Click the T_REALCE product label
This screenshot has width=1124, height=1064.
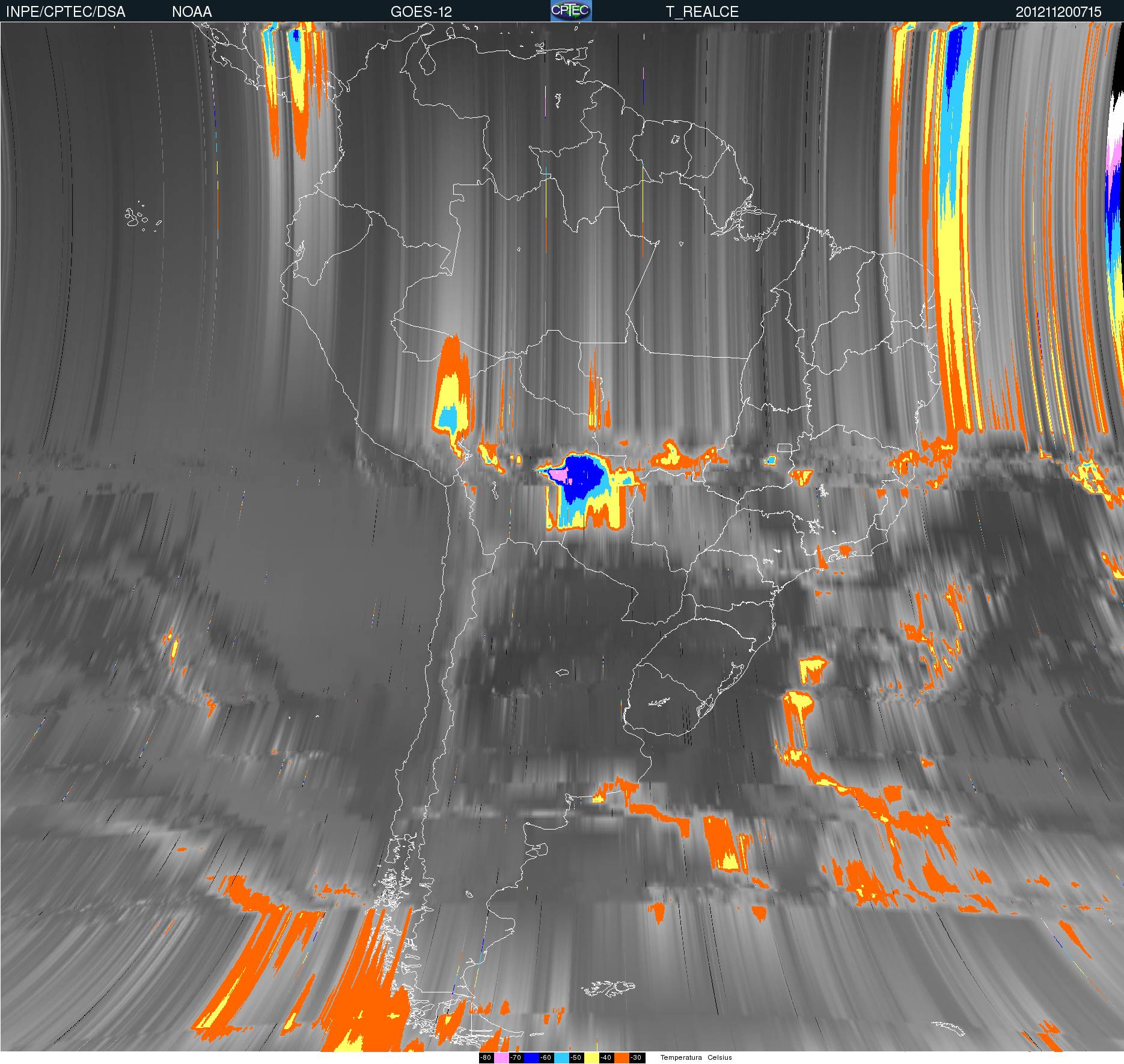click(x=702, y=11)
